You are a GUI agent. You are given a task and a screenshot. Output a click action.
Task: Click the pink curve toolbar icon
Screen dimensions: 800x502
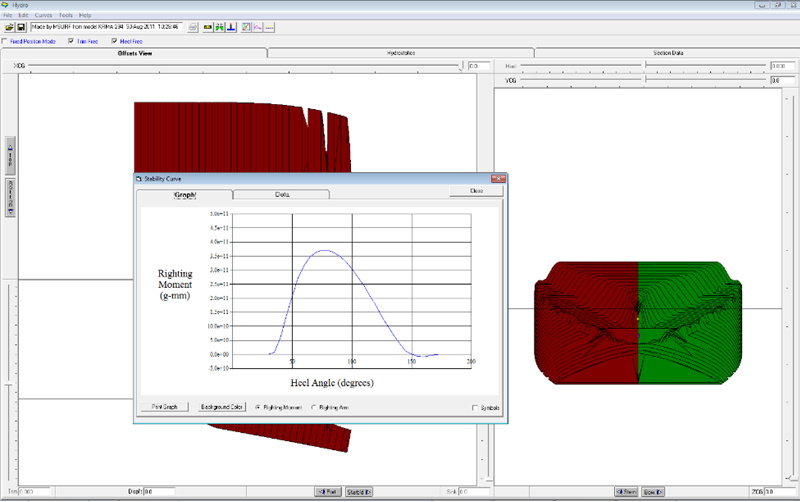258,27
